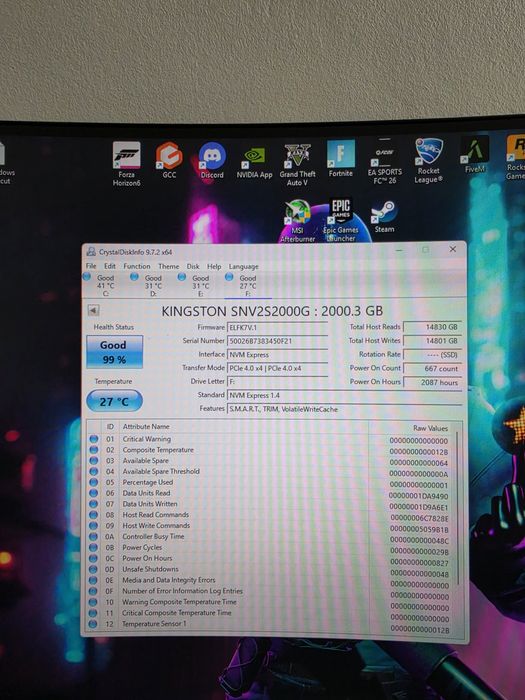
Task: Click the status circle for Temperature Sensor 1
Action: (93, 624)
